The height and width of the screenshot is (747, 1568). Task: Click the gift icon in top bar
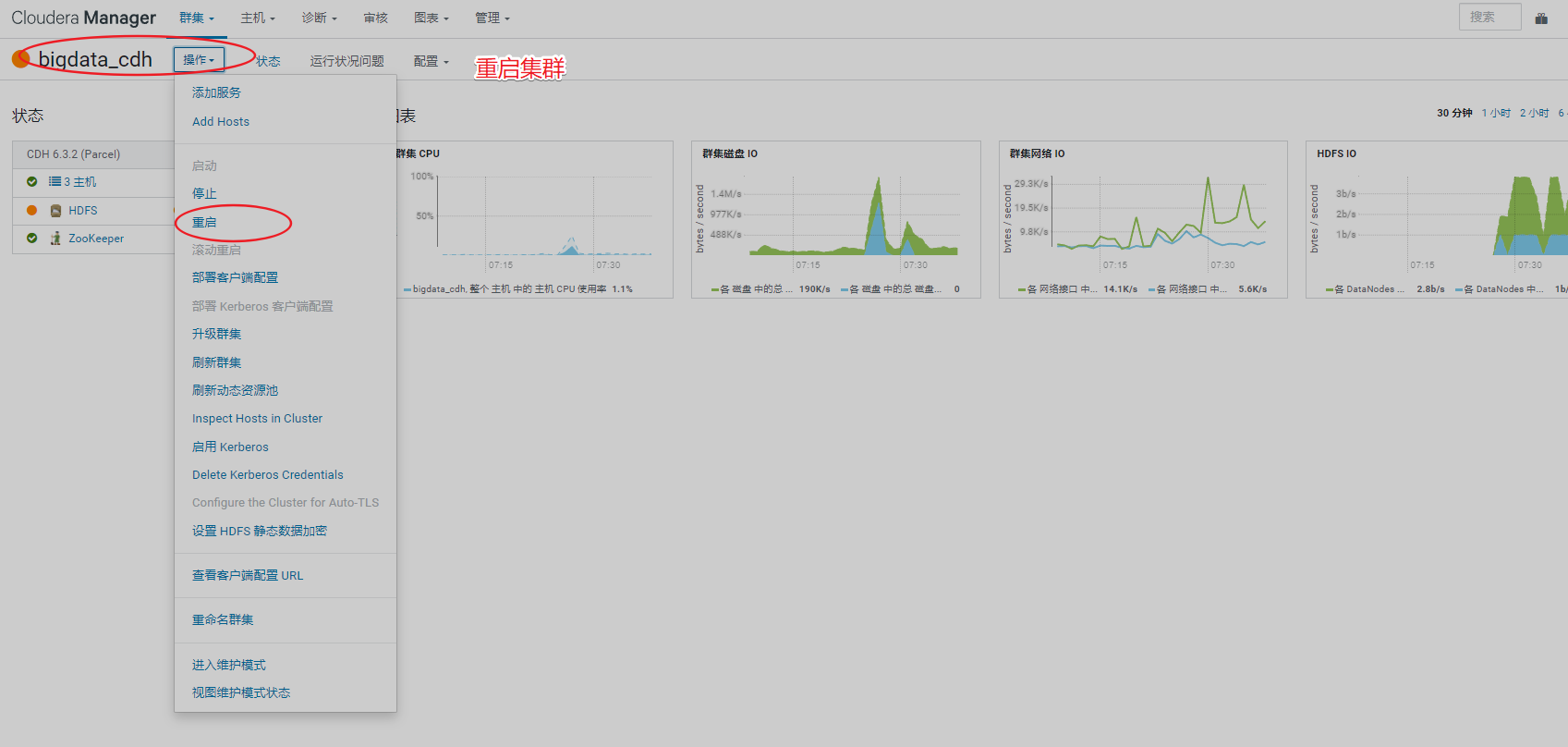1541,18
